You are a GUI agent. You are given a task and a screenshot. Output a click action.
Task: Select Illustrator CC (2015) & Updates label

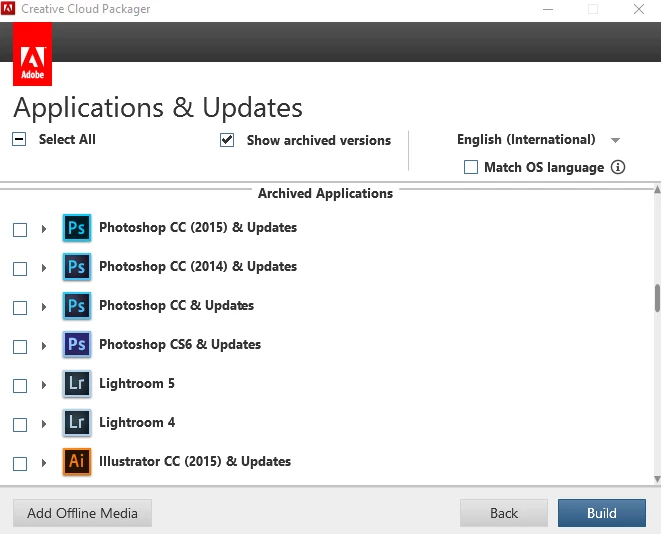195,462
